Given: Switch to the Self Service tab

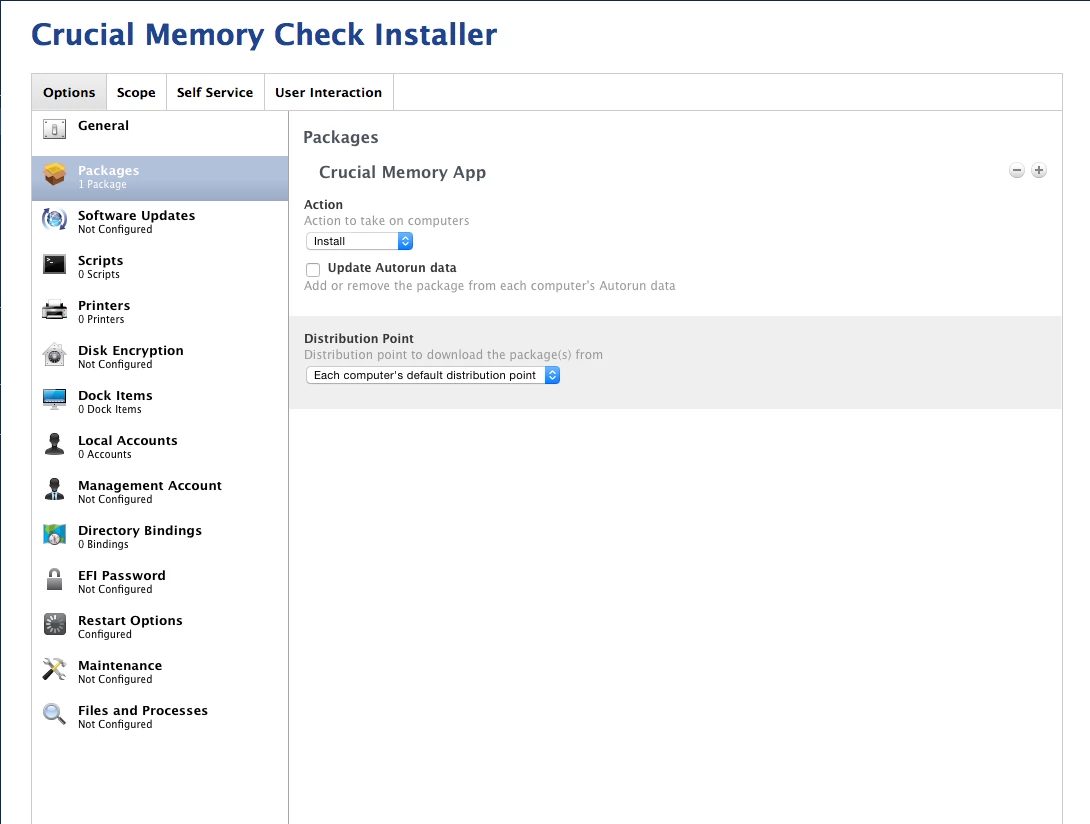Looking at the screenshot, I should pyautogui.click(x=215, y=92).
